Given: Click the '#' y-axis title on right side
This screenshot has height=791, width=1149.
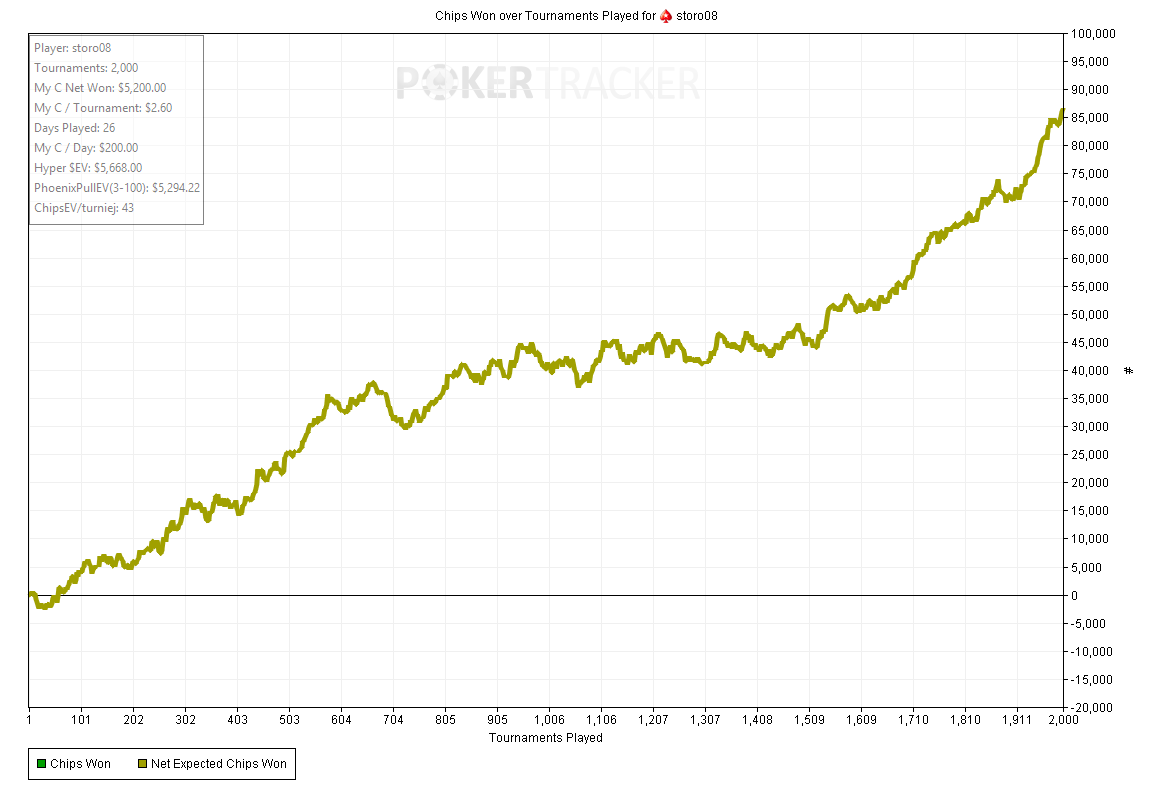Looking at the screenshot, I should 1129,371.
